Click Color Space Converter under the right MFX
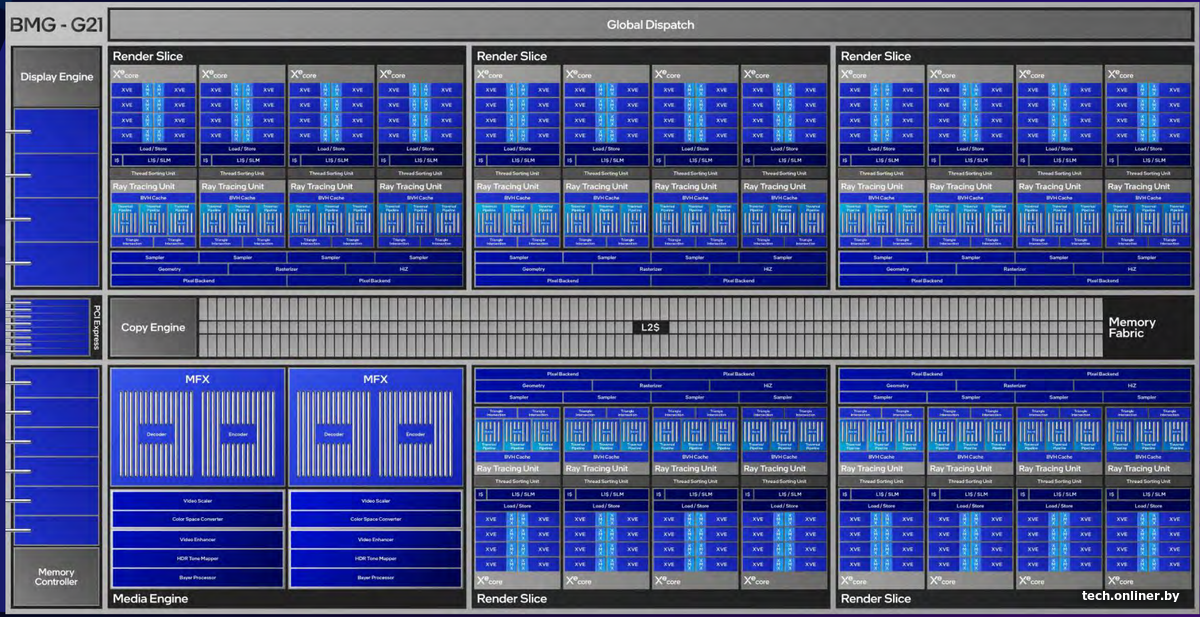This screenshot has height=617, width=1200. pyautogui.click(x=376, y=519)
